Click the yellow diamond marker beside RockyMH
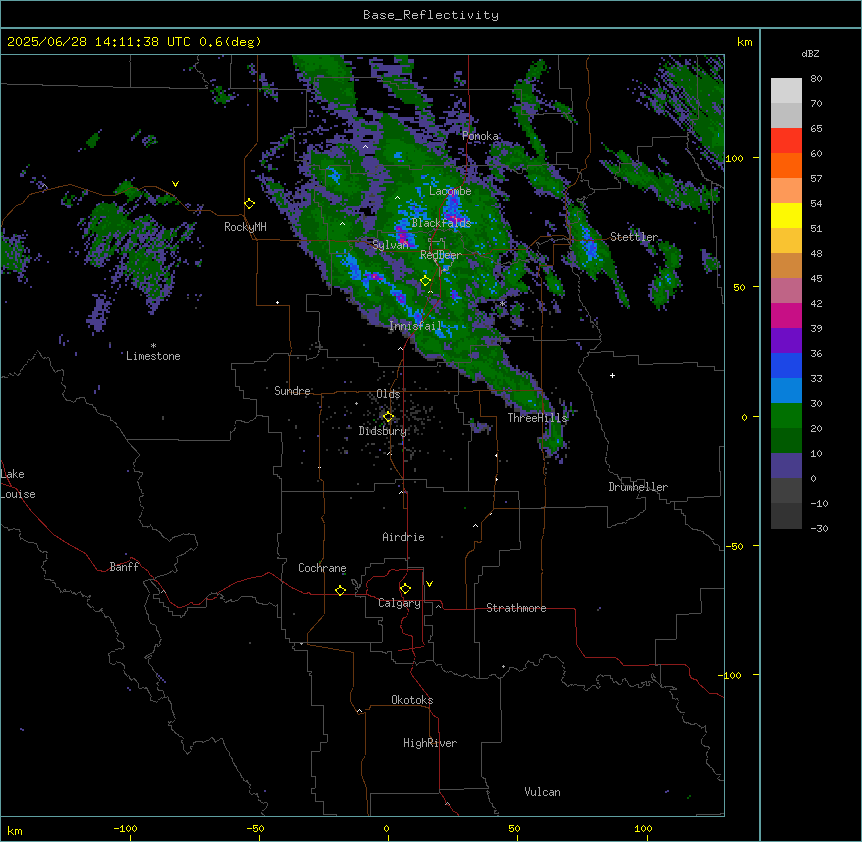Viewport: 862px width, 842px height. coord(250,204)
